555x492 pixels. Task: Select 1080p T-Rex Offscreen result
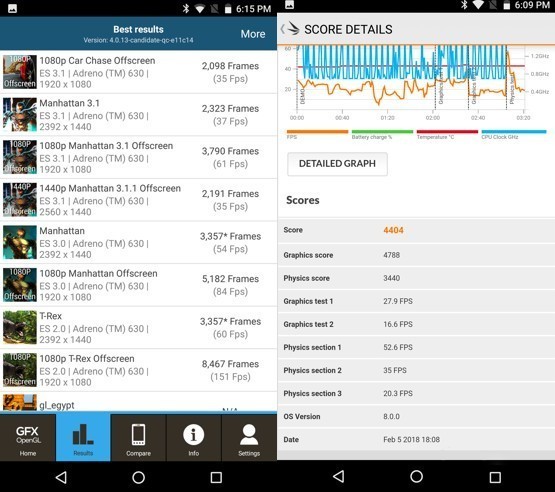tap(138, 370)
